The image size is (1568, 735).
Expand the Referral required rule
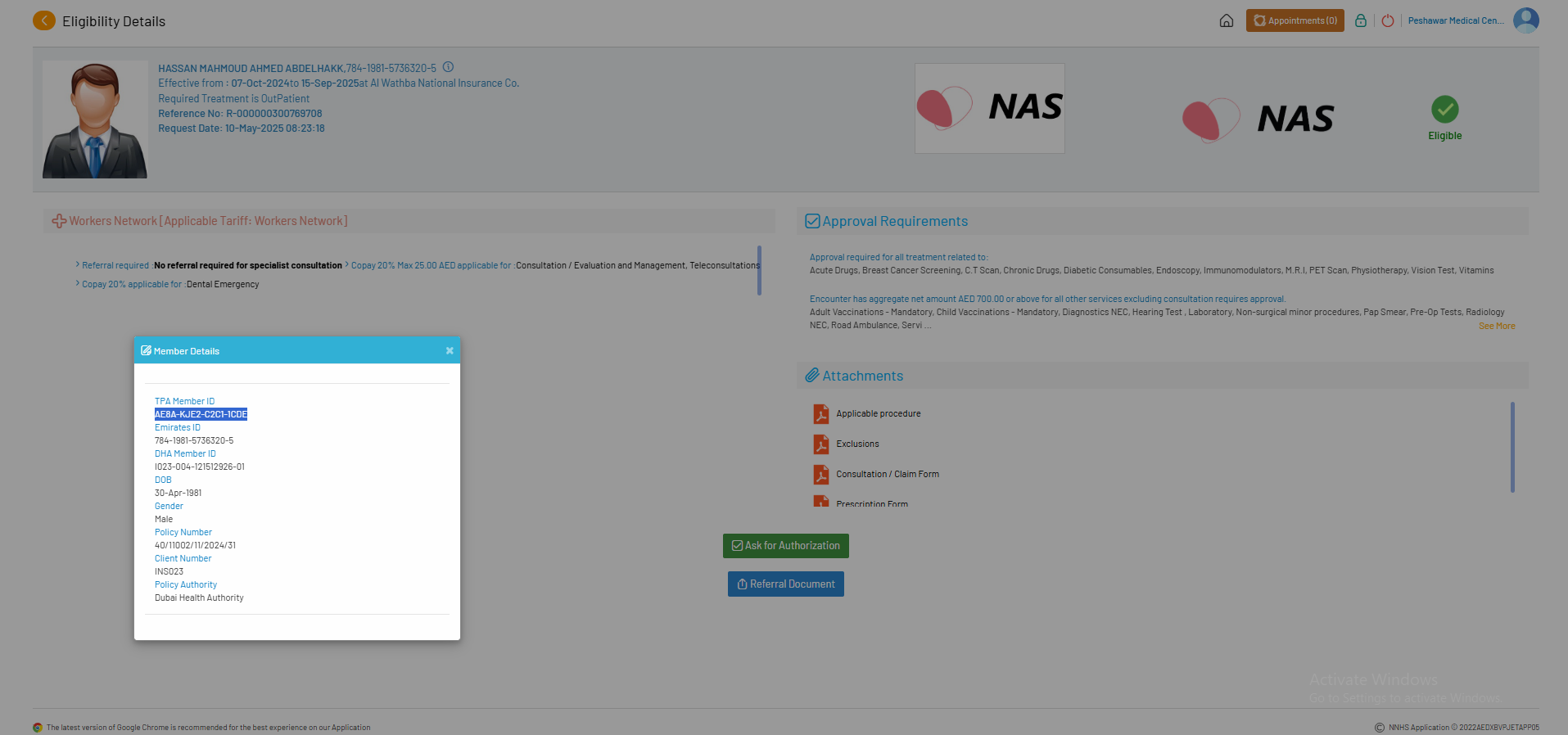[x=78, y=264]
